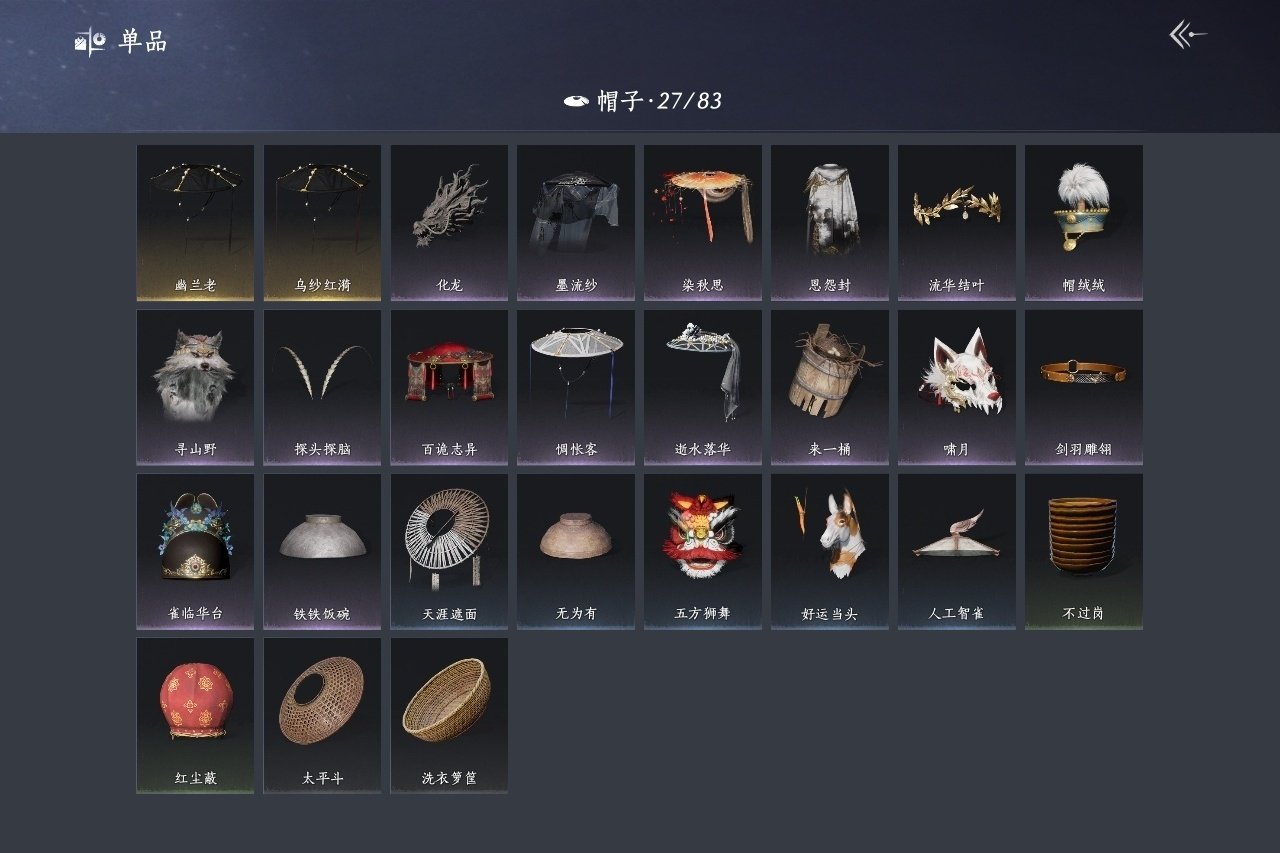1280x853 pixels.
Task: Select the 洗衣箩筐 woven basket card
Action: click(x=449, y=715)
